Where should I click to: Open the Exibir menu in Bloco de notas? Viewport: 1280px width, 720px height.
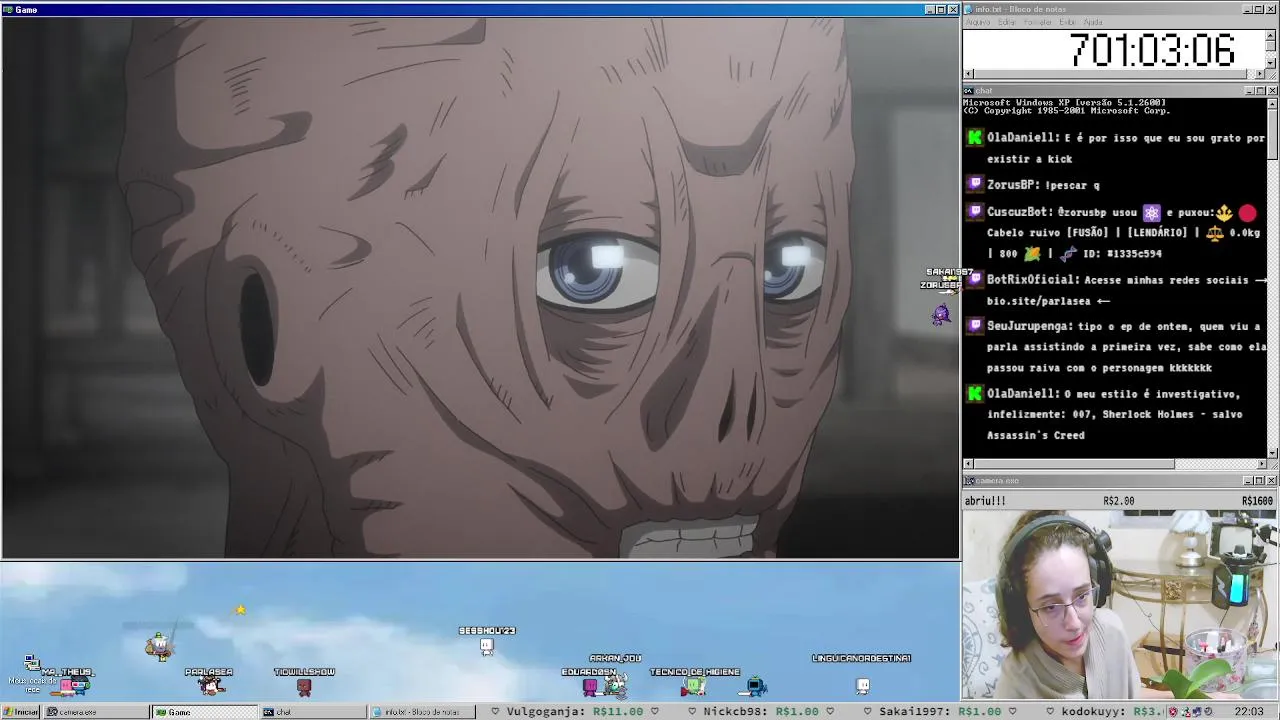pos(1068,22)
